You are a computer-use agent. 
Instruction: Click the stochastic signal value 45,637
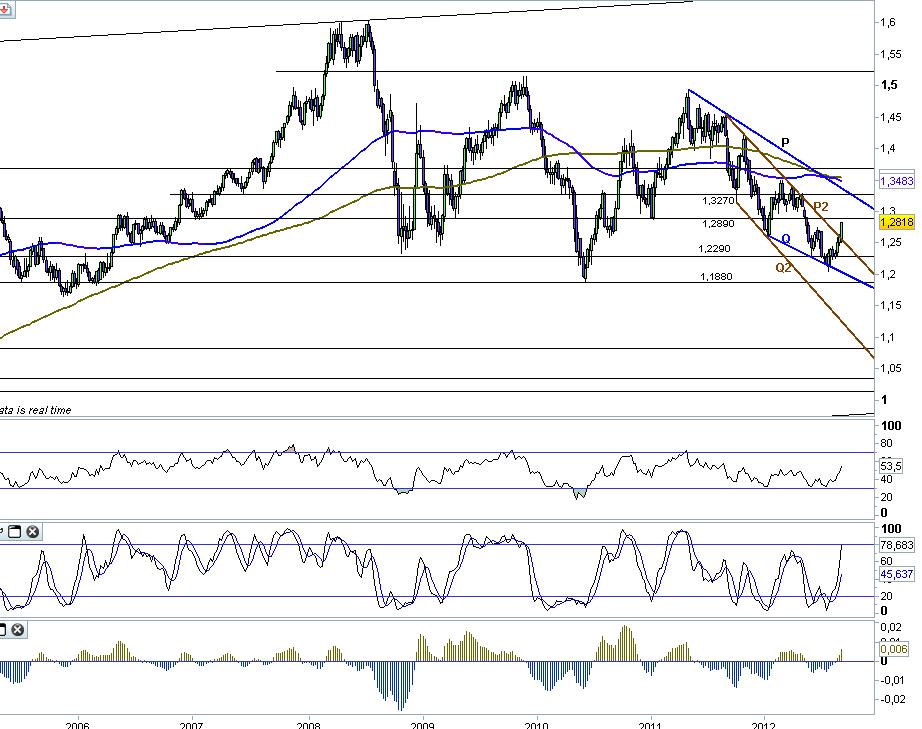[x=897, y=574]
